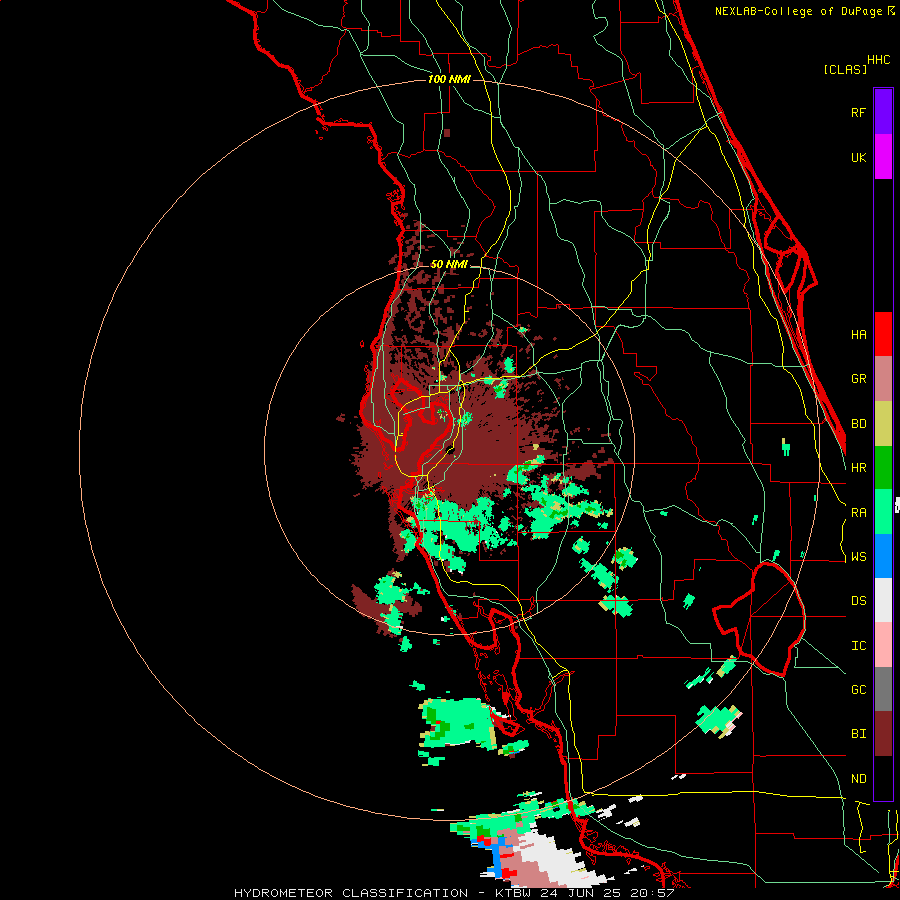Click the UK magenta legend swatch
The height and width of the screenshot is (900, 900).
[883, 157]
